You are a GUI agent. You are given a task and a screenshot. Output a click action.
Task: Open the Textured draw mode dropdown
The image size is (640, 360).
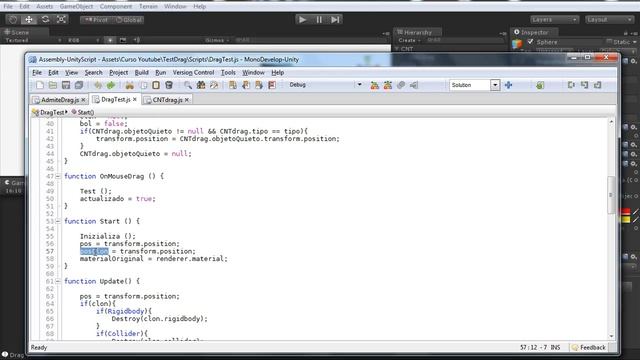tap(33, 40)
